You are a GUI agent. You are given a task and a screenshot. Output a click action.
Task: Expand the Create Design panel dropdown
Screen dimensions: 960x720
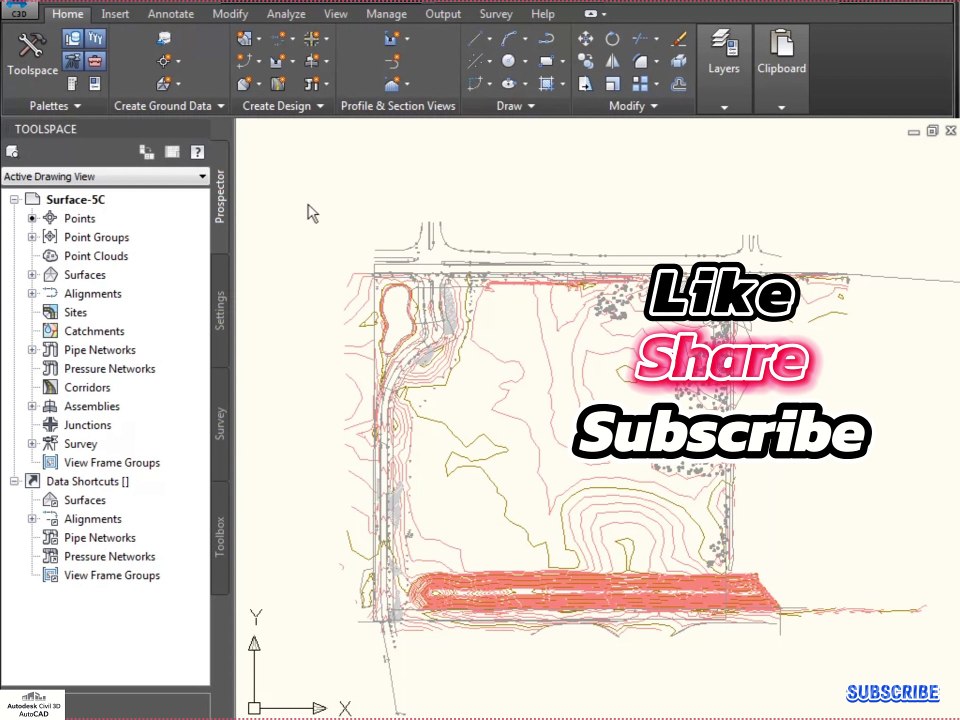pyautogui.click(x=283, y=106)
